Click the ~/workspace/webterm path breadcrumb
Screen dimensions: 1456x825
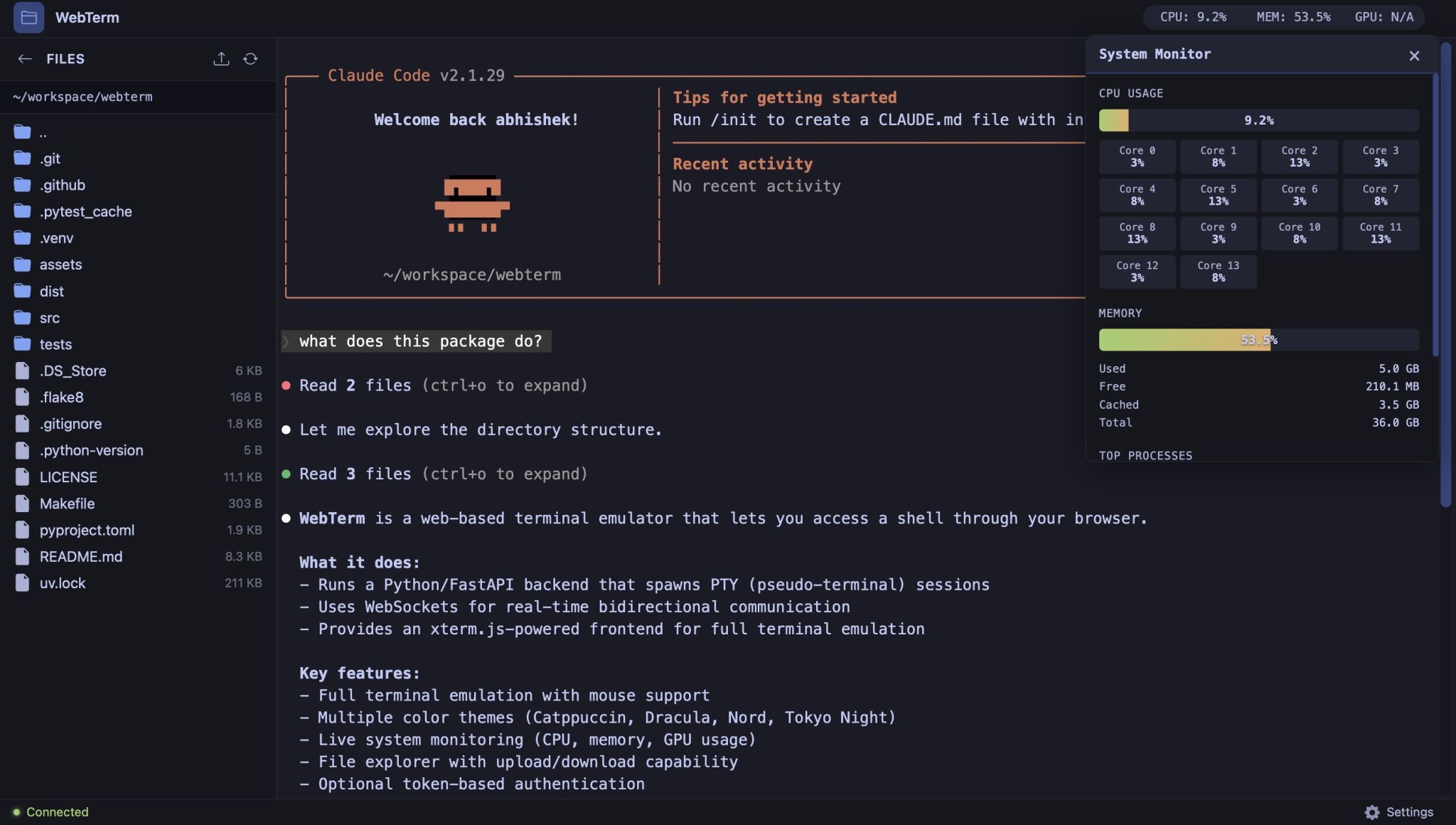[x=82, y=97]
